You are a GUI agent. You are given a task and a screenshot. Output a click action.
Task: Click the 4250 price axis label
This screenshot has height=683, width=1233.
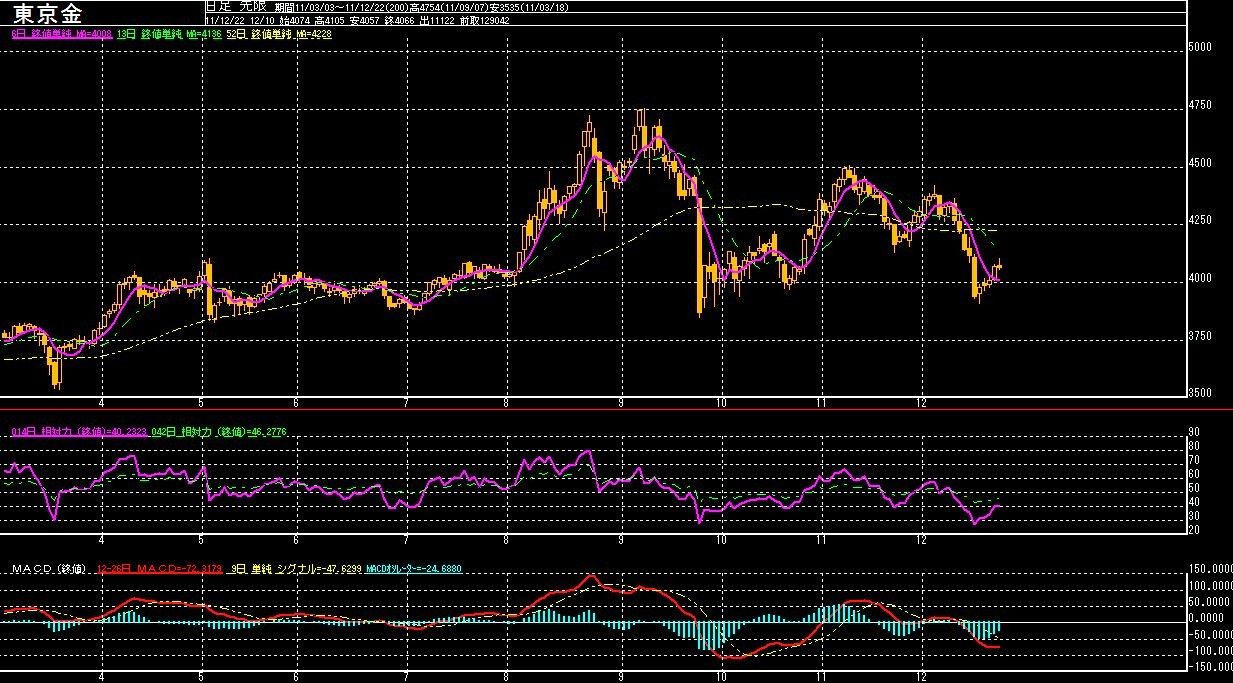[1200, 220]
